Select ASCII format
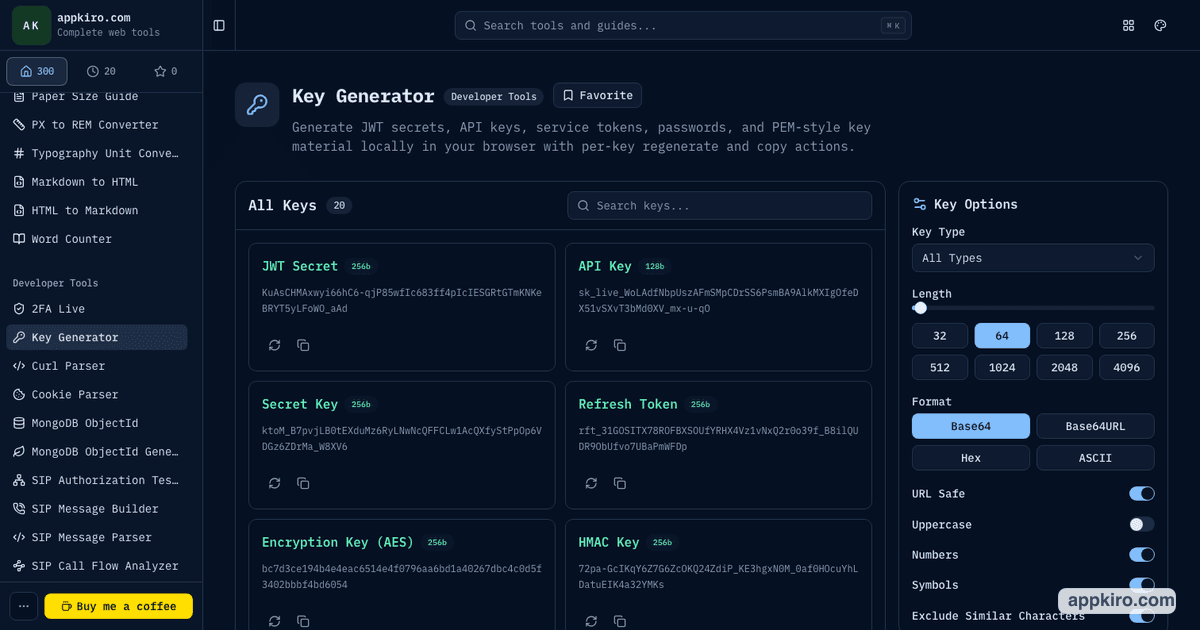The width and height of the screenshot is (1200, 630). pyautogui.click(x=1095, y=458)
